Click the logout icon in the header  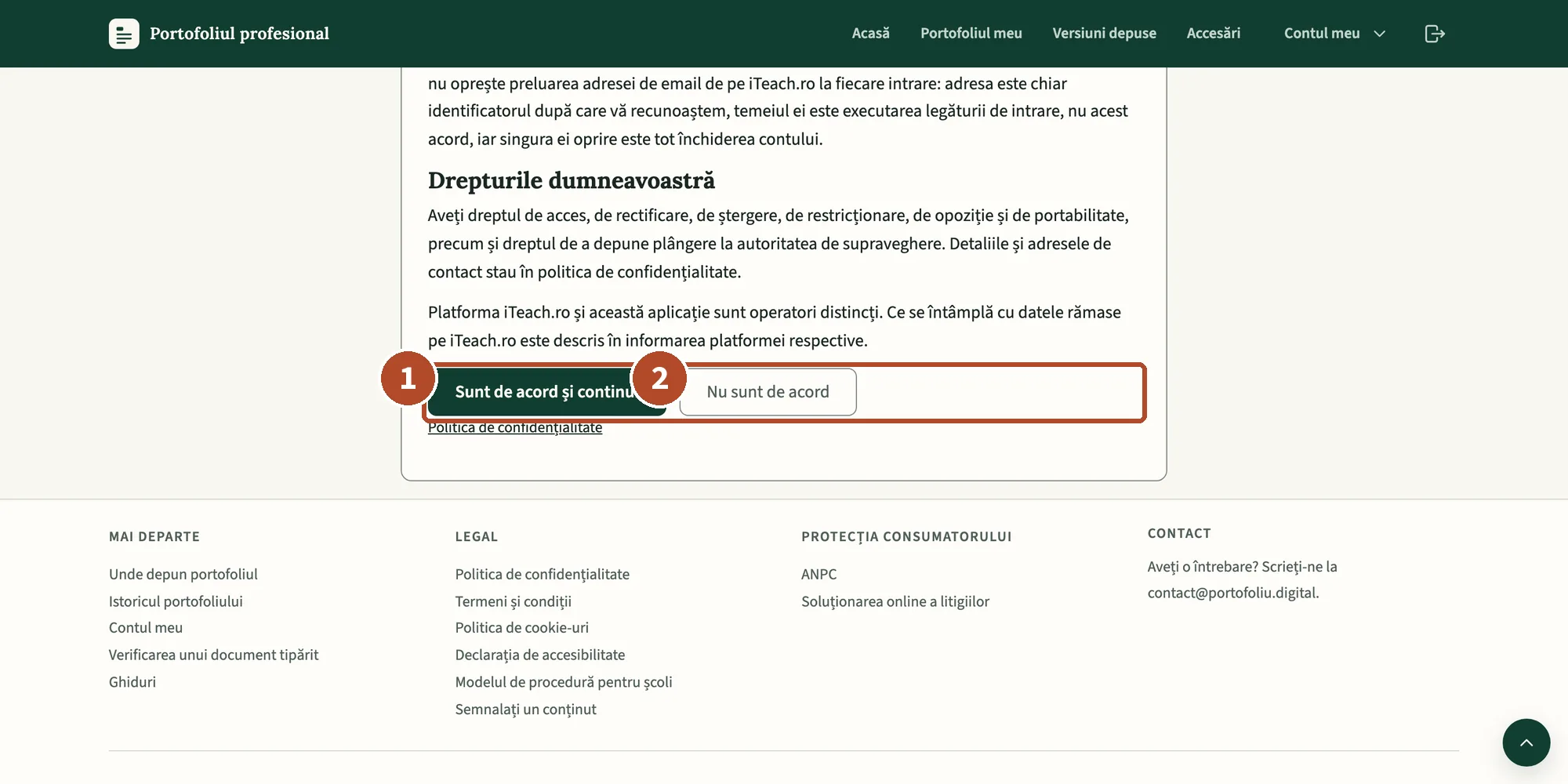[x=1435, y=34]
